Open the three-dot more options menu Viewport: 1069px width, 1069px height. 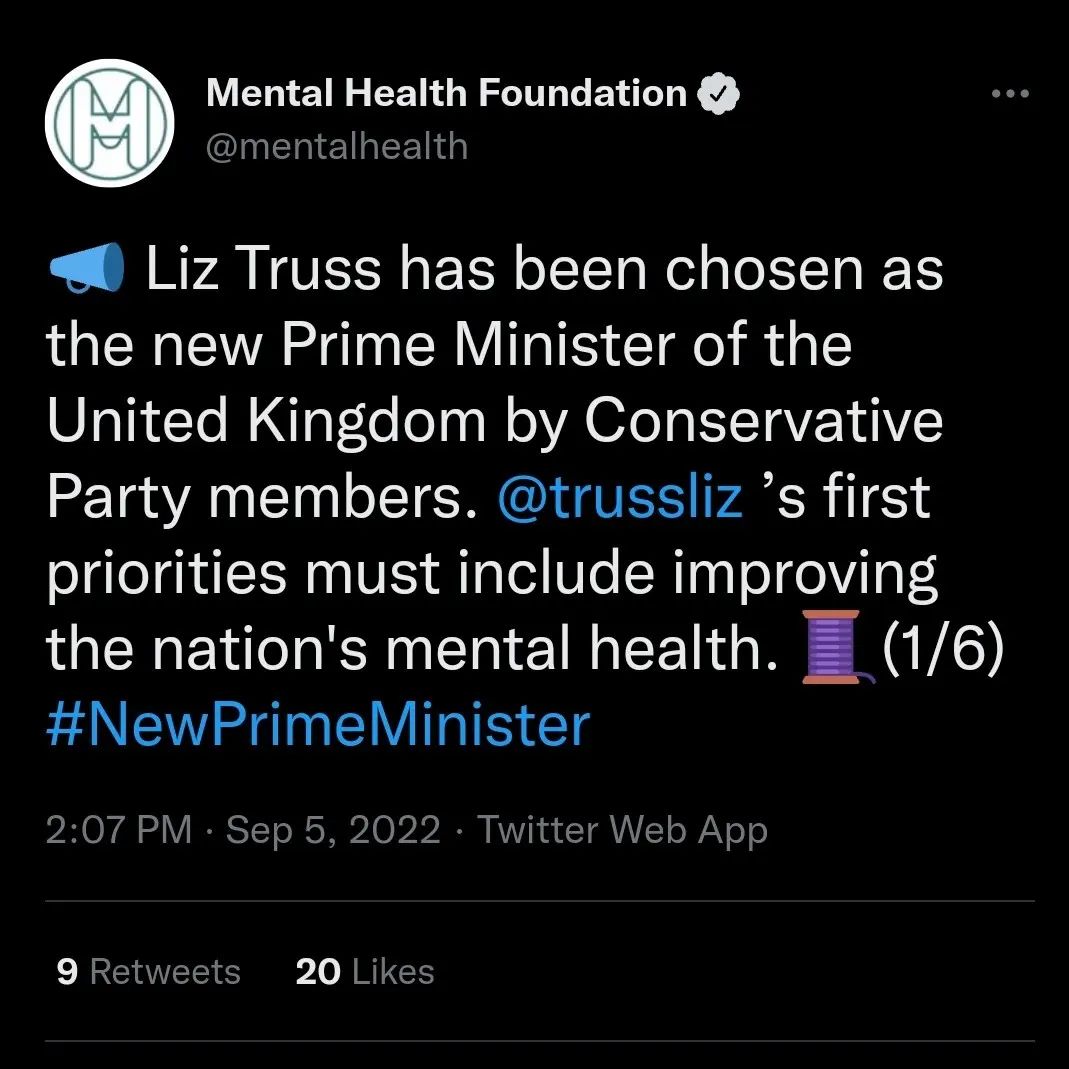(x=1010, y=93)
